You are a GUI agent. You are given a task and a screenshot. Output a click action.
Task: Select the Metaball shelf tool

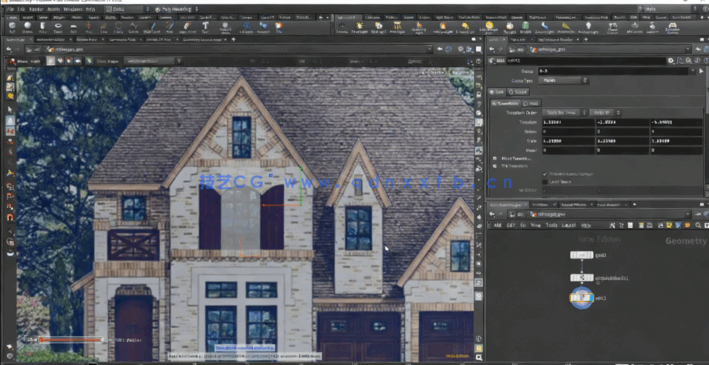(263, 28)
